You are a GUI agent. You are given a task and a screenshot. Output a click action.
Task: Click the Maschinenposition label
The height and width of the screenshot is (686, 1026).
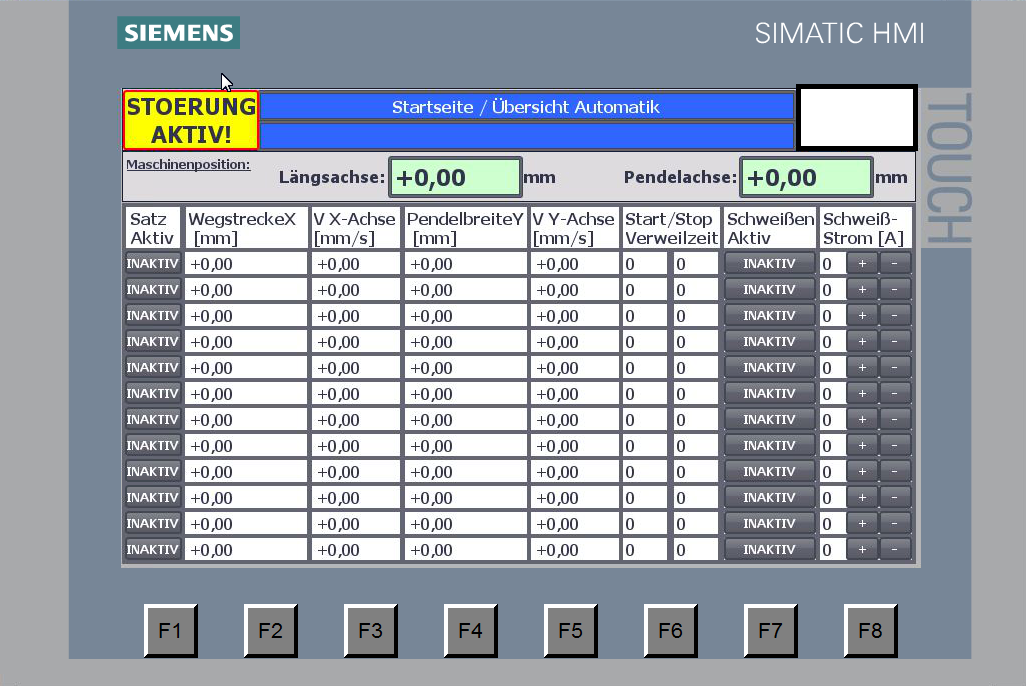click(188, 164)
